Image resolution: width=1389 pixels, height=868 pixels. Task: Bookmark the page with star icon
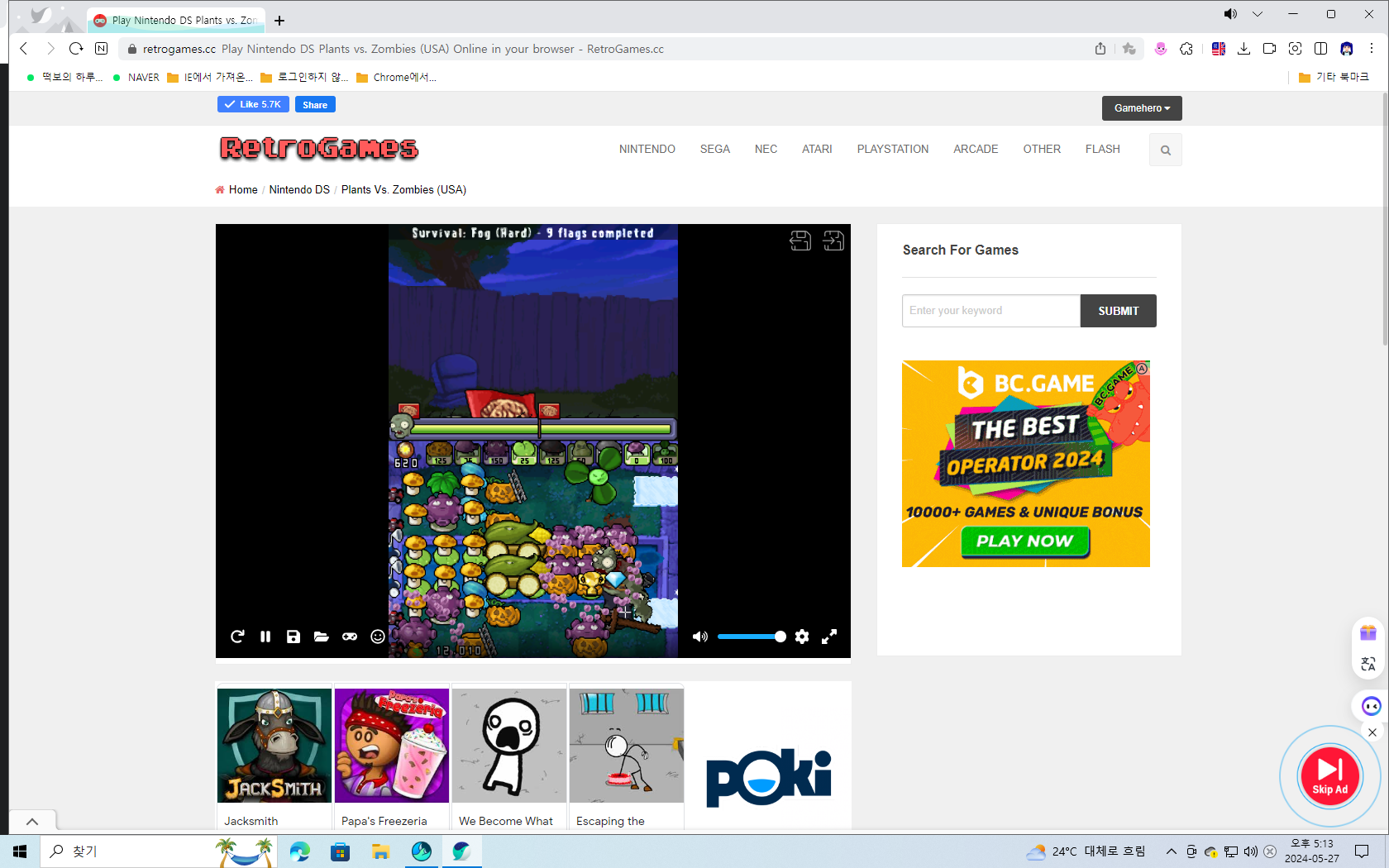pyautogui.click(x=1129, y=49)
